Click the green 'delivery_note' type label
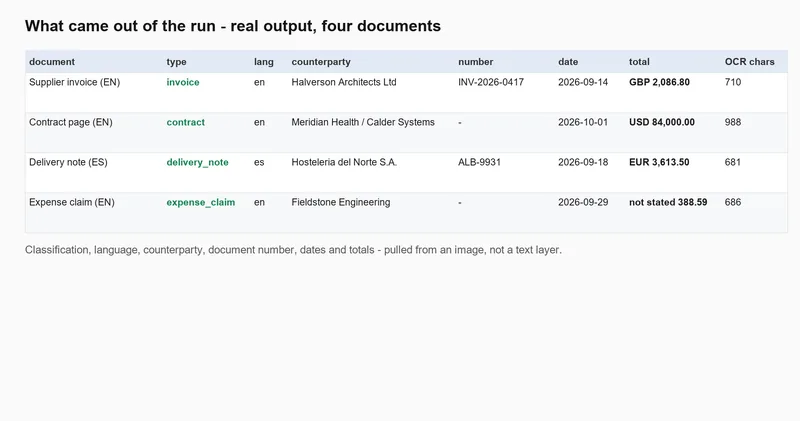Screen dimensions: 800x421 197,162
